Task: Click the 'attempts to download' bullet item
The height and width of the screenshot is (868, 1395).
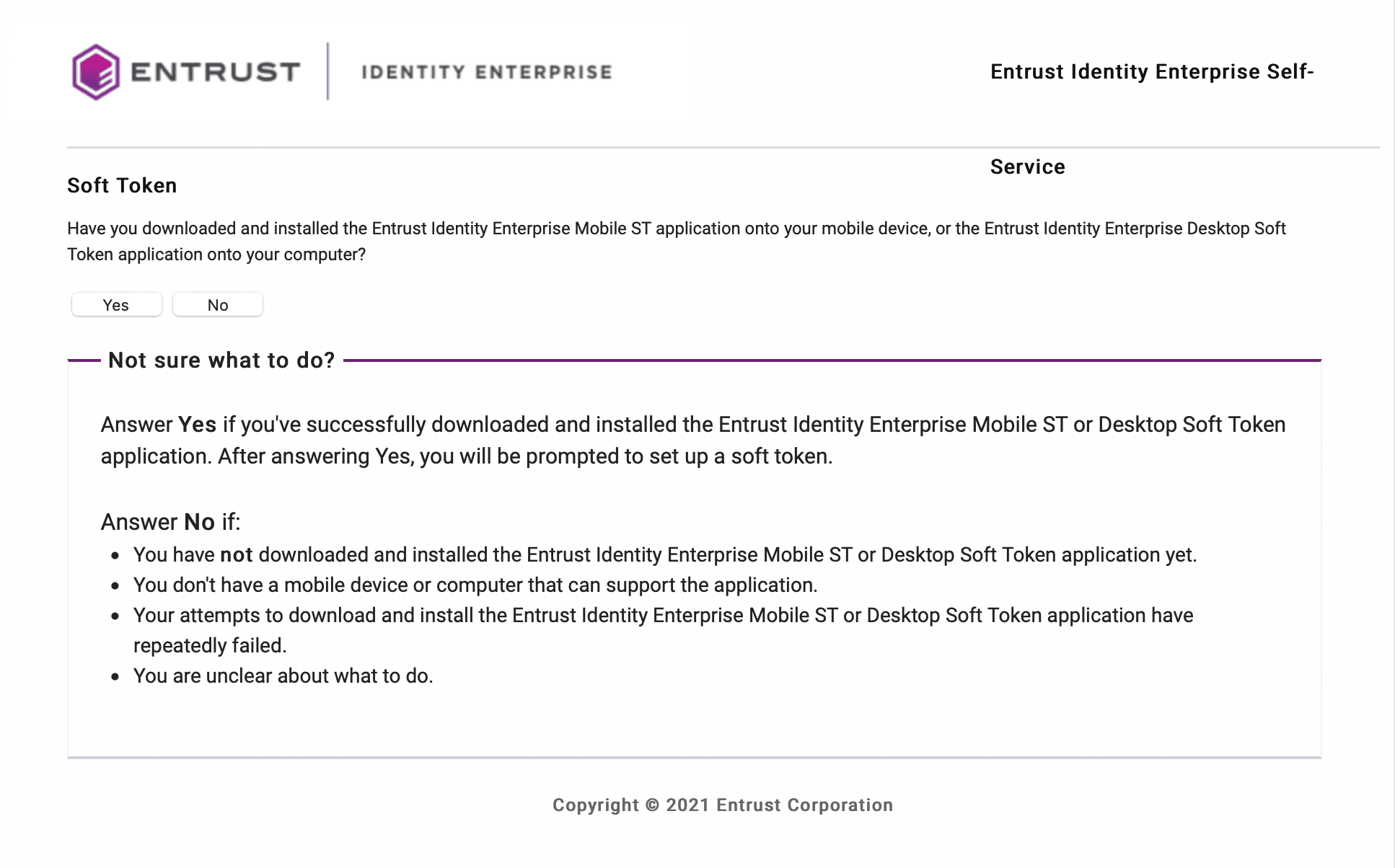Action: [663, 615]
